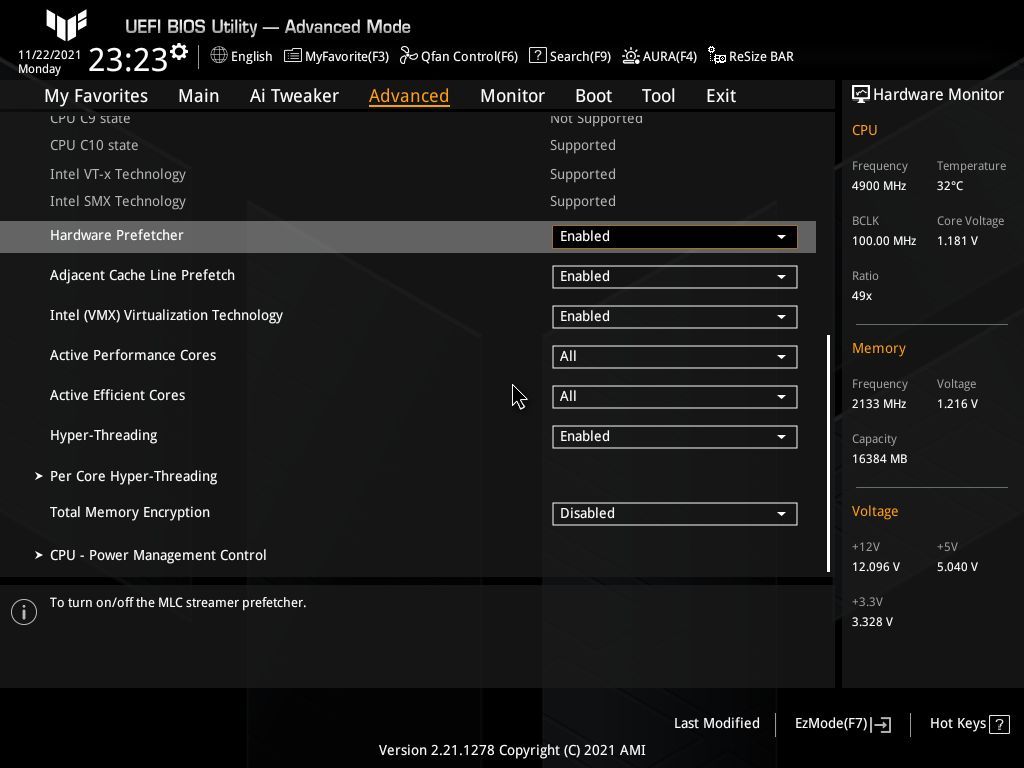Click the EzMode exit arrow icon
1024x768 pixels.
click(x=881, y=724)
